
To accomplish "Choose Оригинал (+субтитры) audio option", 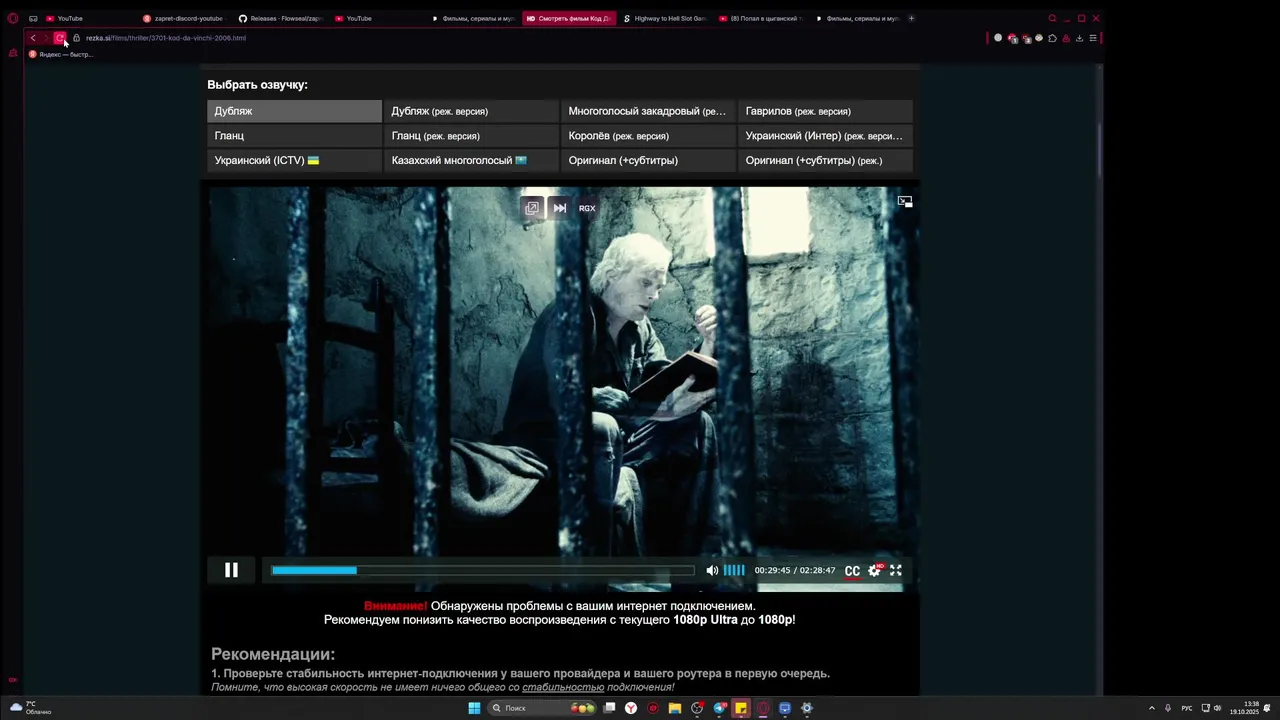I will [648, 160].
